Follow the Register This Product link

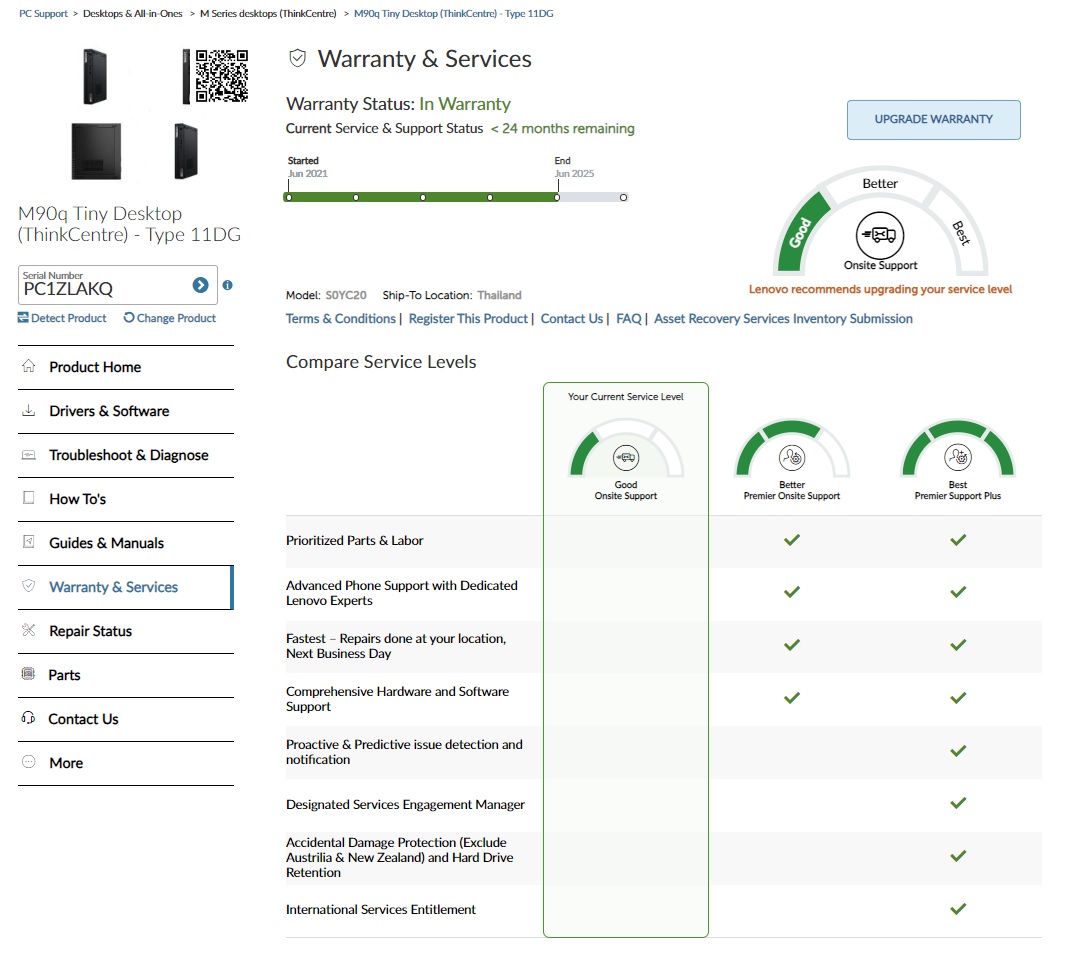468,319
